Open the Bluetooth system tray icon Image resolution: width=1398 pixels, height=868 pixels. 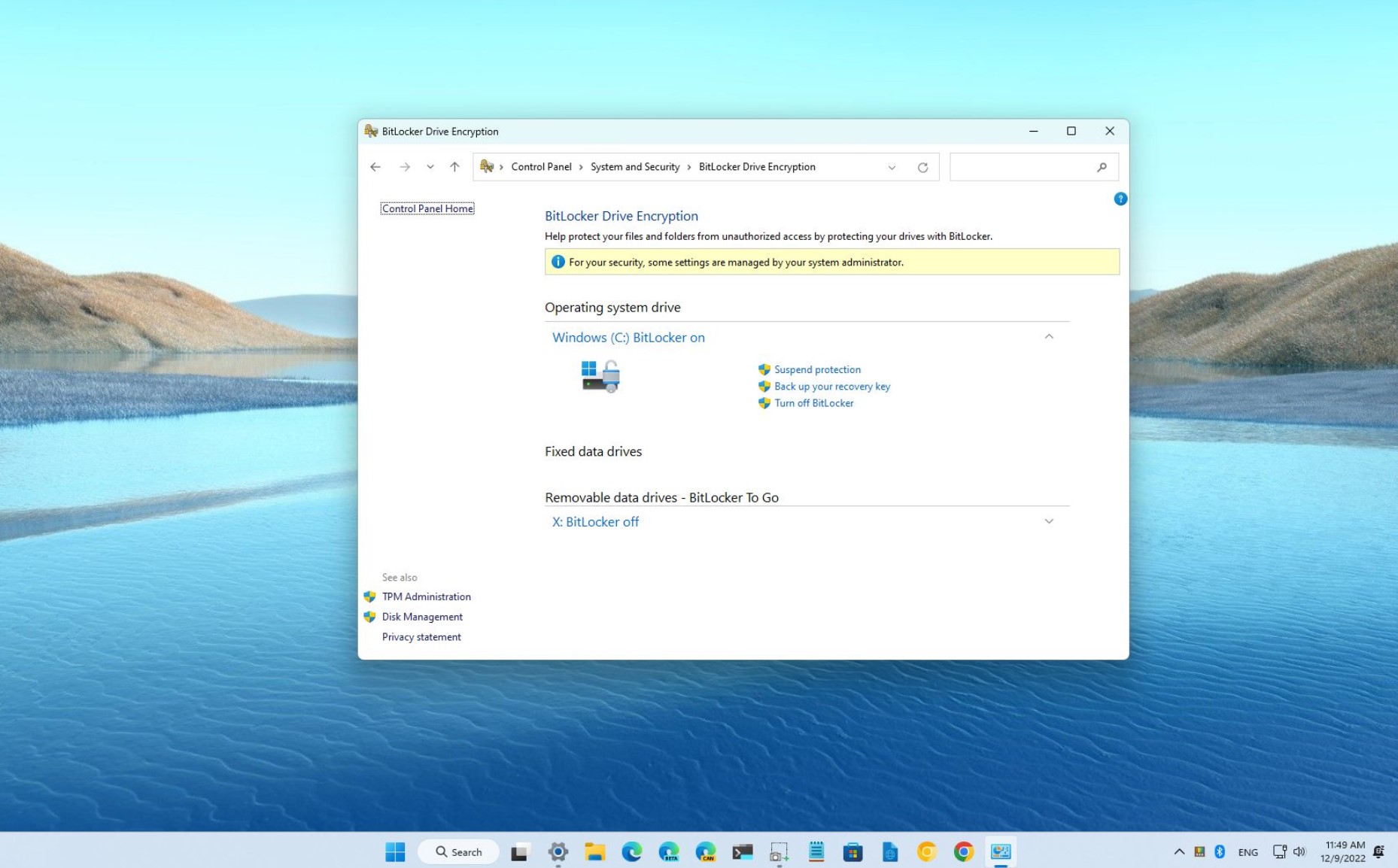pos(1220,851)
